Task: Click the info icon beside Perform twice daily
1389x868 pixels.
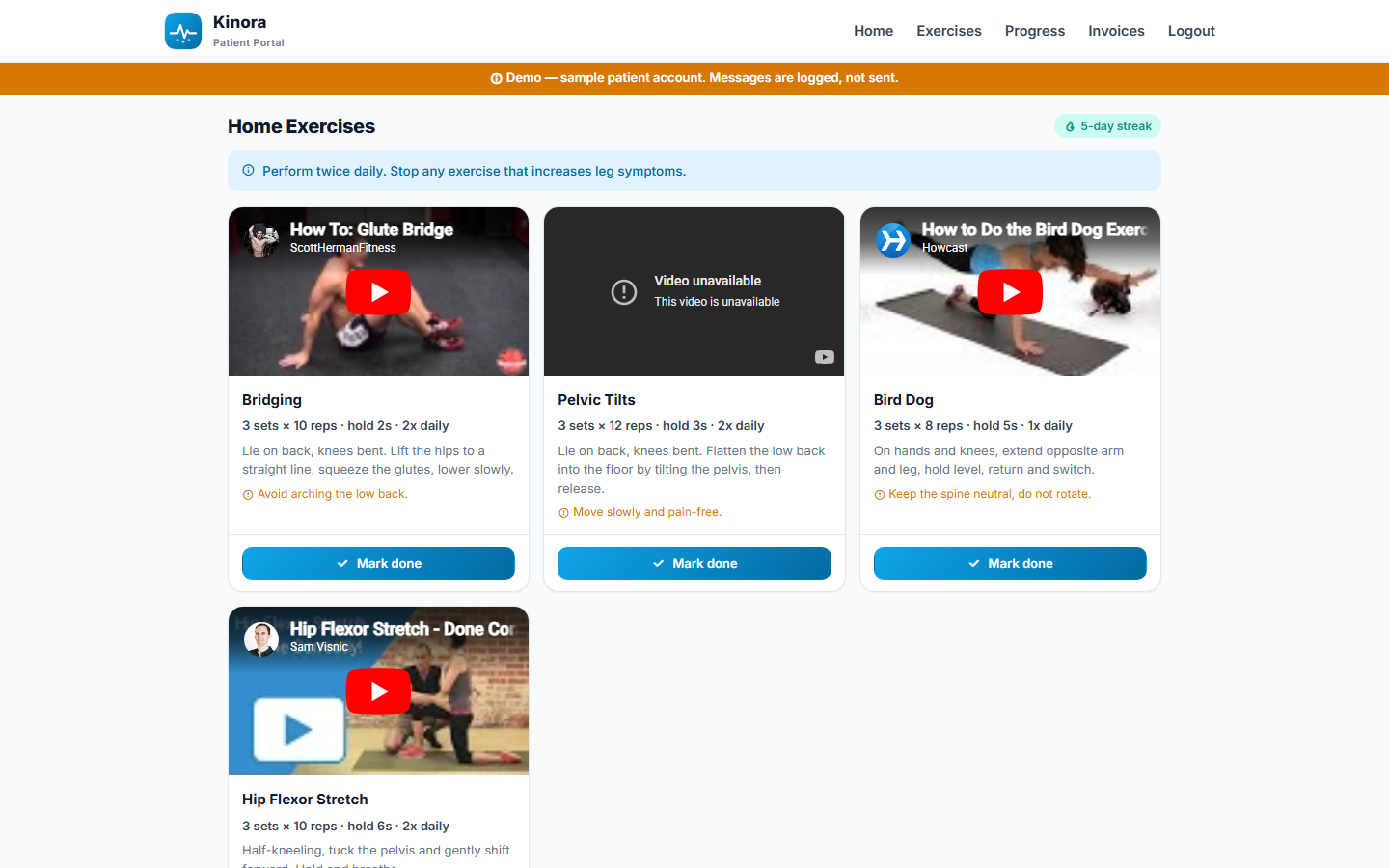Action: tap(248, 171)
